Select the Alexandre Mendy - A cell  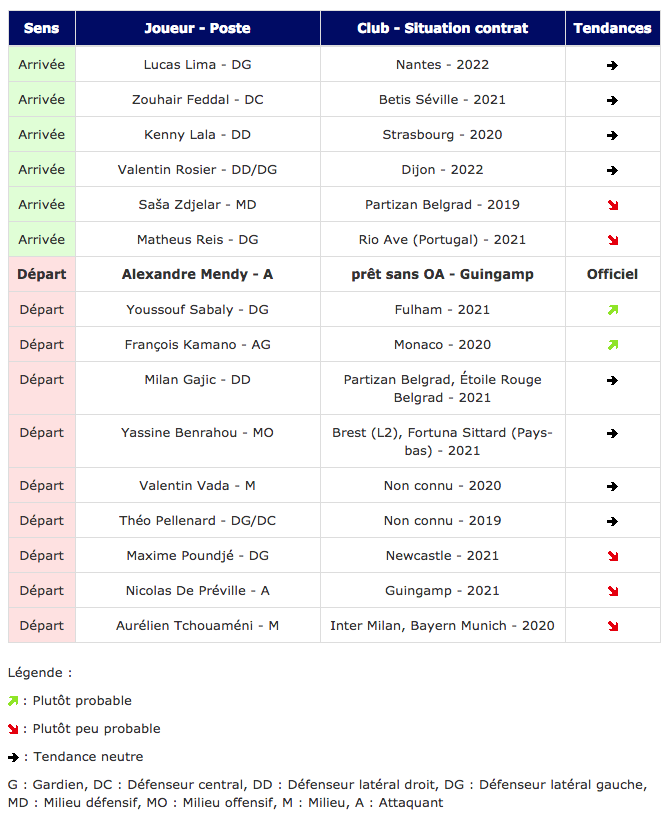point(197,274)
